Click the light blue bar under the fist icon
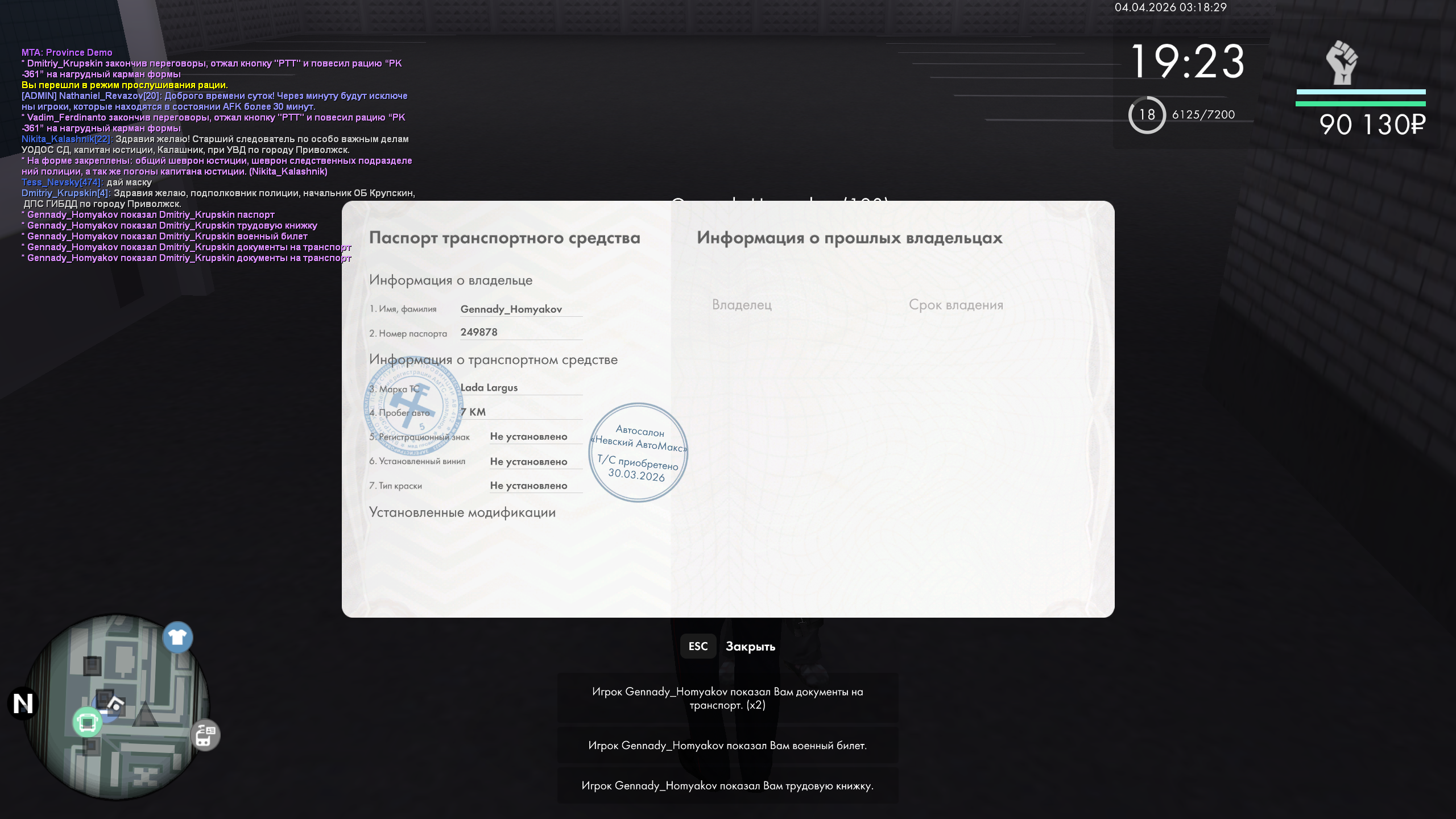The image size is (1456, 819). click(1360, 92)
